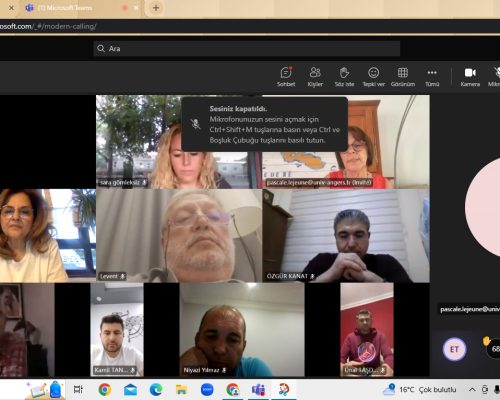Open Google Chrome from the taskbar
The height and width of the screenshot is (400, 500).
coord(105,389)
